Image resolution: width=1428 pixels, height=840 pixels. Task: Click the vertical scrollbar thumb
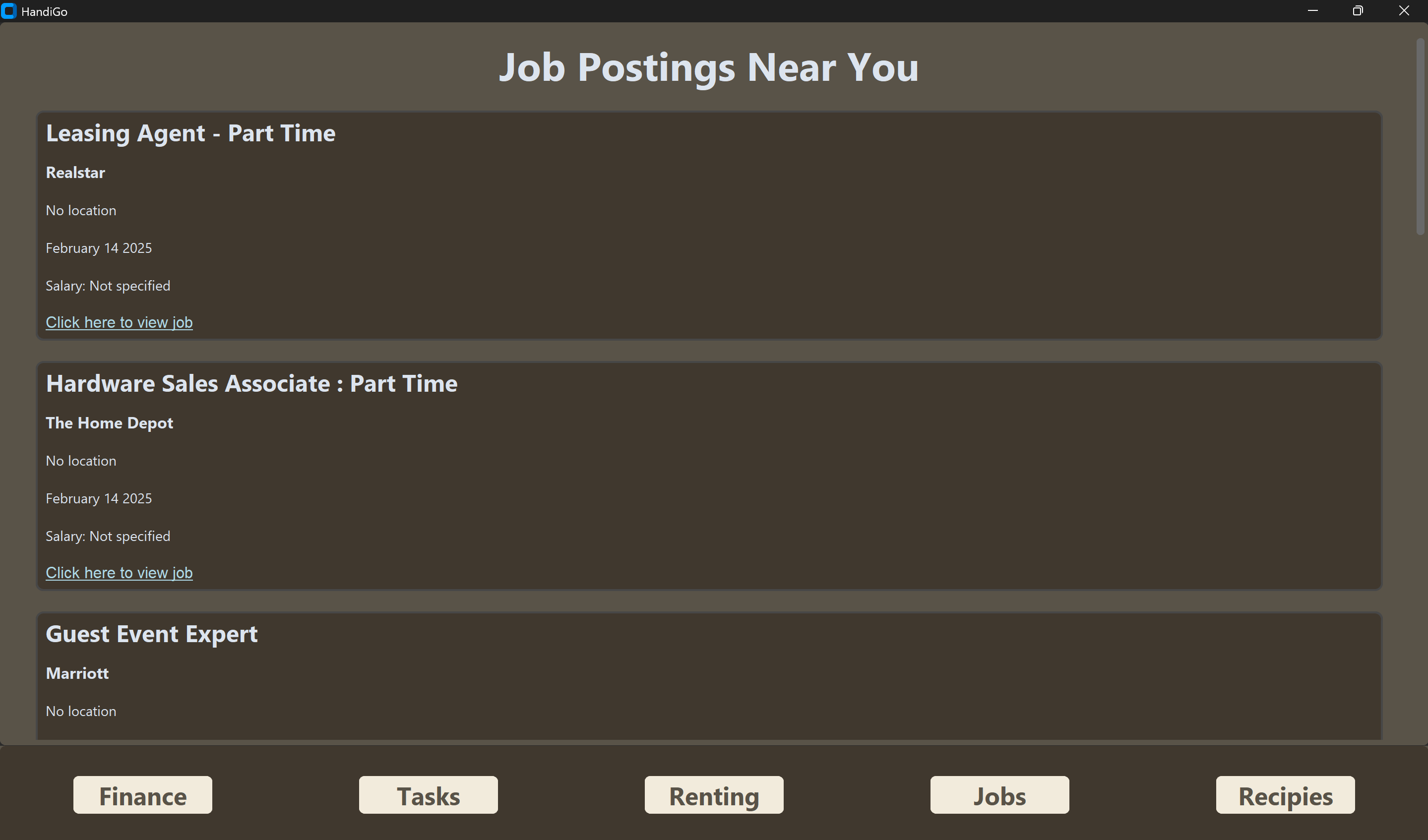coord(1420,136)
